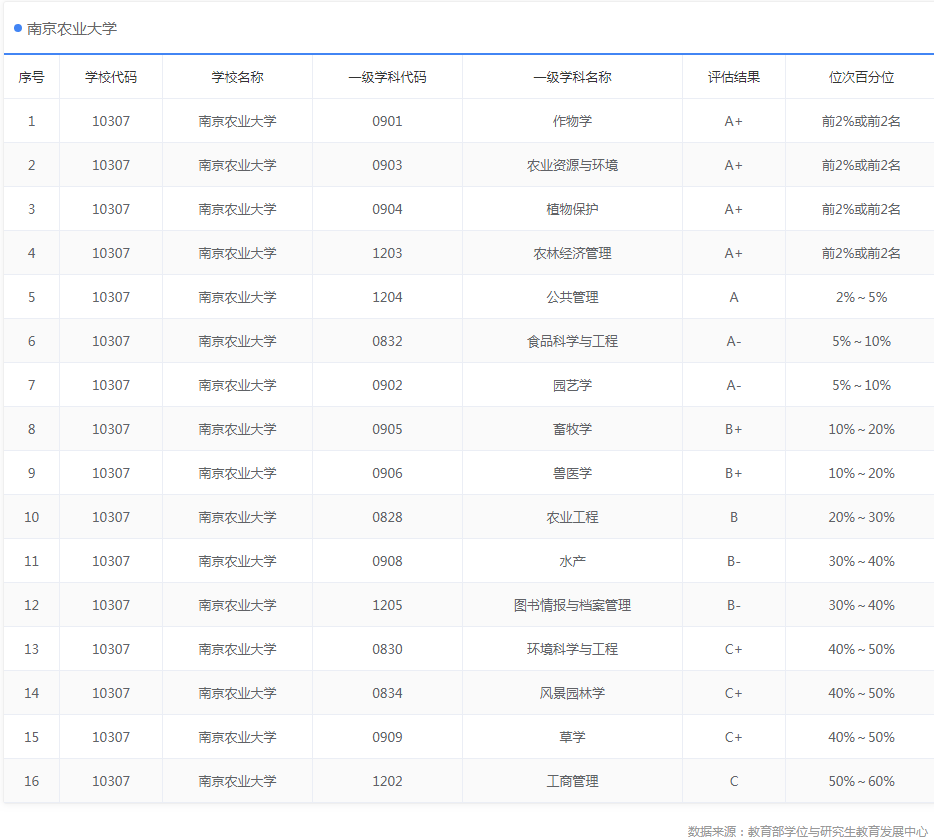Screen dimensions: 934x840
Task: Select subject code 0832 for 食品科学与工程
Action: click(387, 341)
